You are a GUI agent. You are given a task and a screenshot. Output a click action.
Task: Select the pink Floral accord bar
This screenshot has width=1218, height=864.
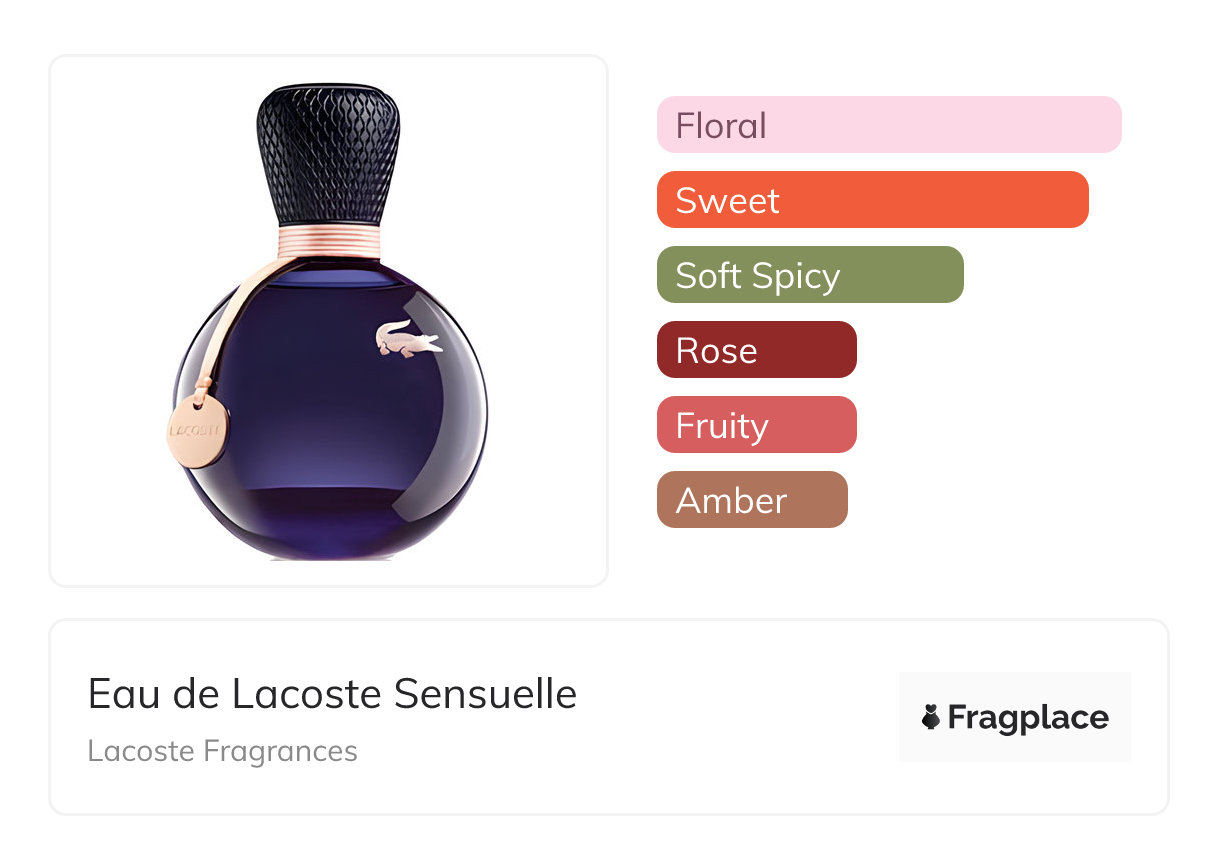coord(888,125)
